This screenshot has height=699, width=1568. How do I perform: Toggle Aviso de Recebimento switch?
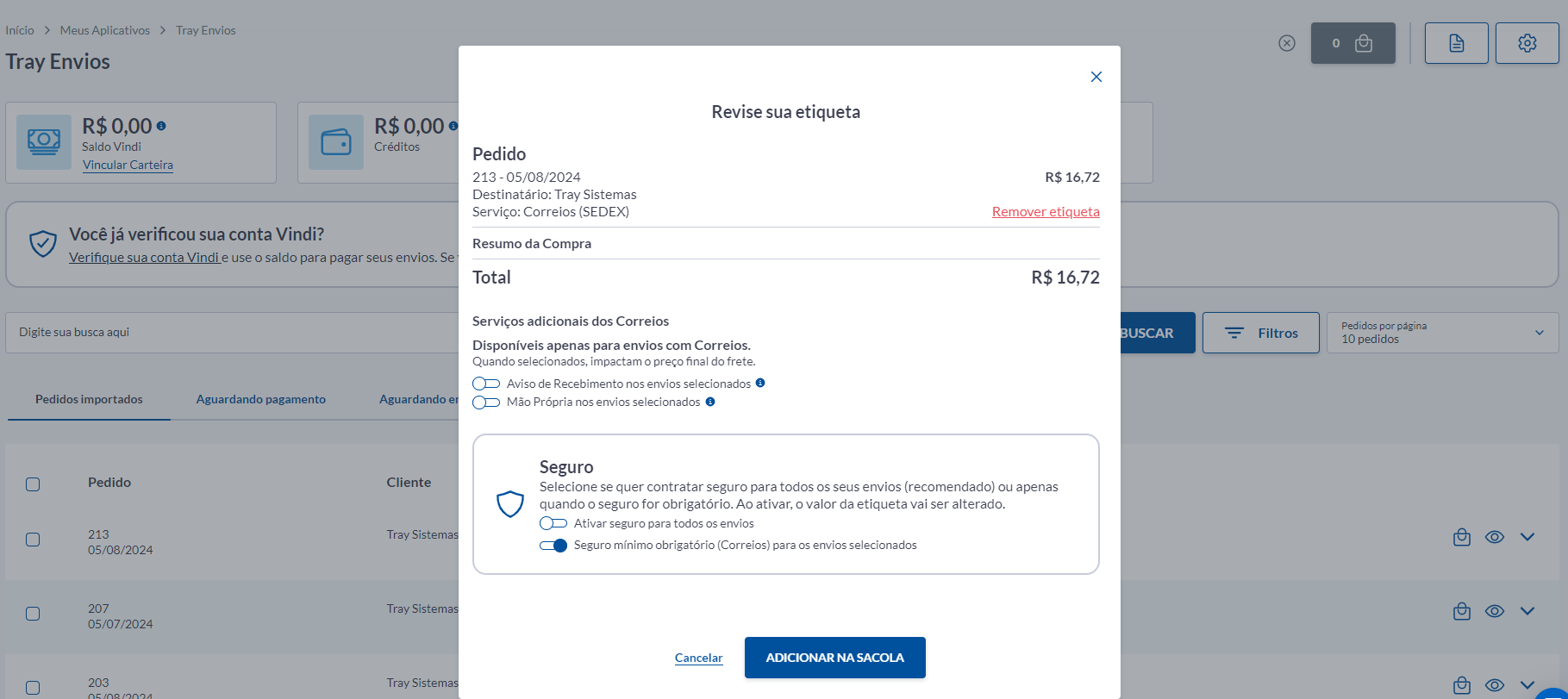(x=486, y=384)
